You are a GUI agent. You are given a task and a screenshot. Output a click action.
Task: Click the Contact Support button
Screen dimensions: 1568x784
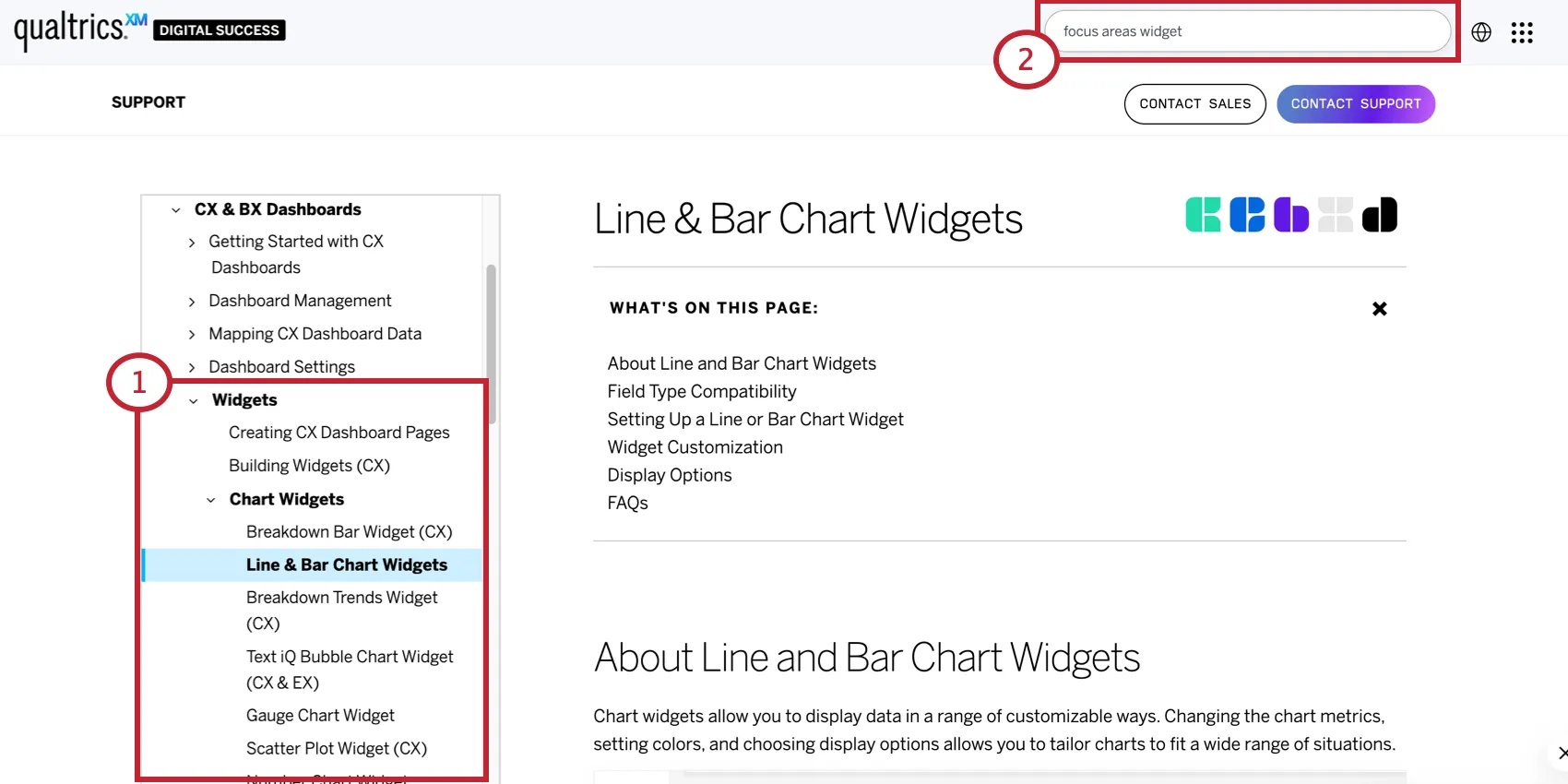coord(1356,104)
